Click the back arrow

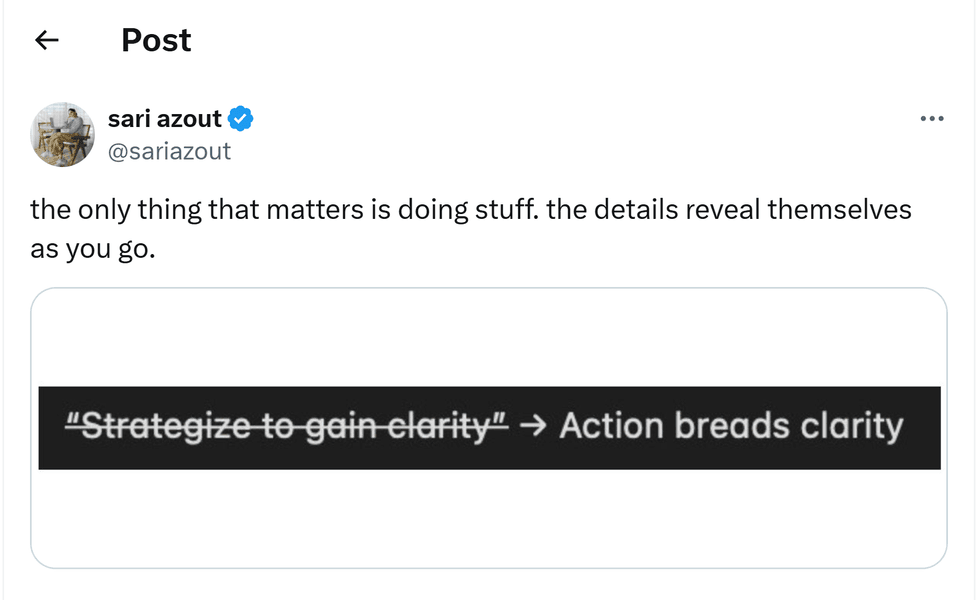[47, 40]
